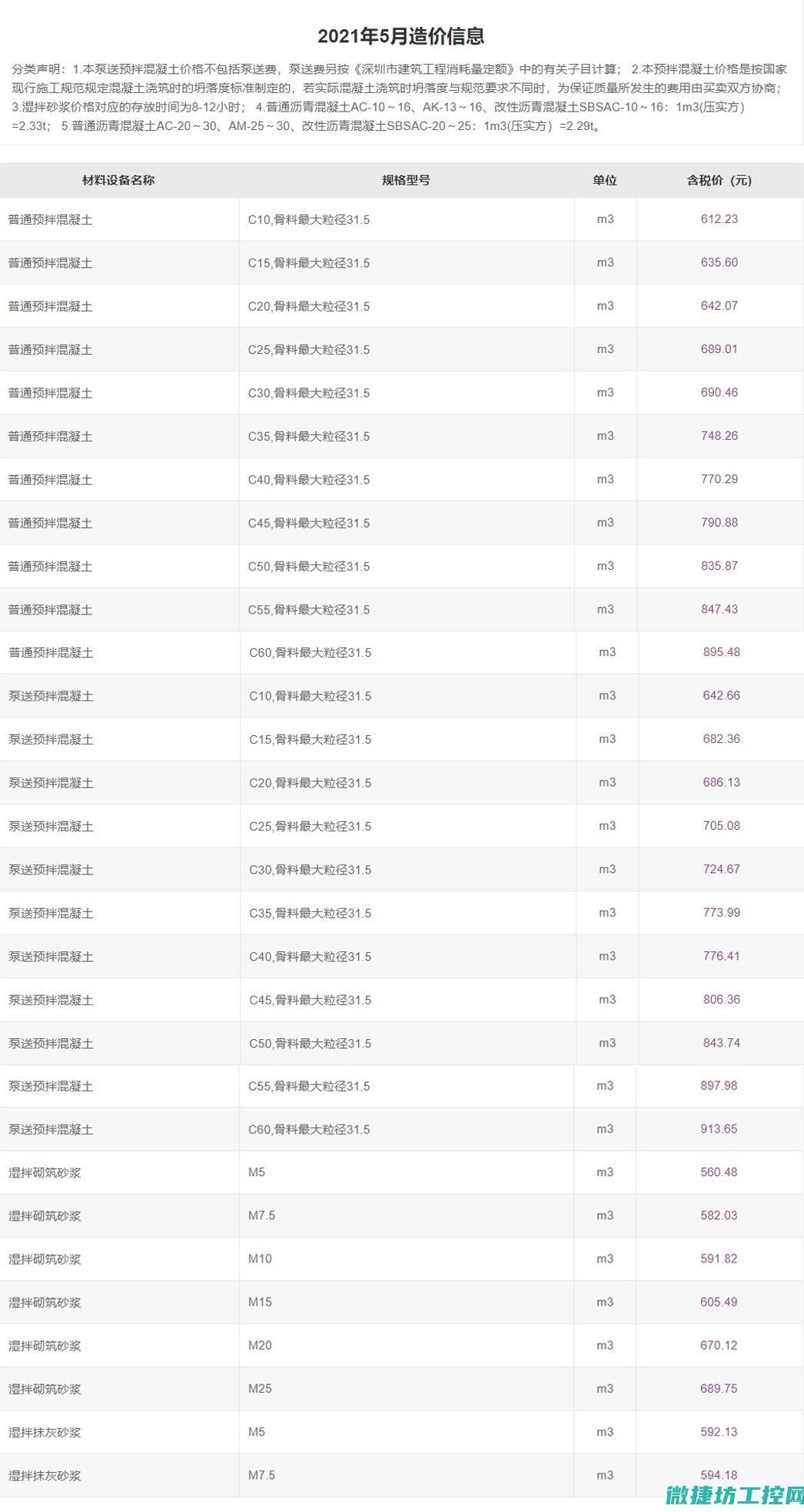Screen dimensions: 804x1512
Task: Click the 规格型号 column header
Action: (x=406, y=180)
